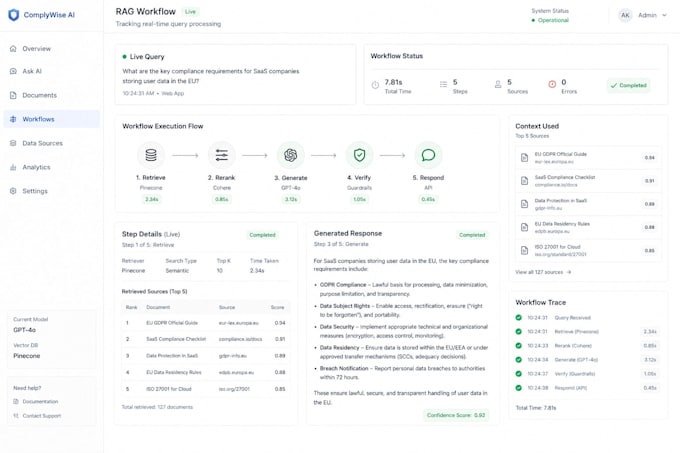
Task: Click document icon for ISO 27001 for Cloud
Action: [x=524, y=251]
